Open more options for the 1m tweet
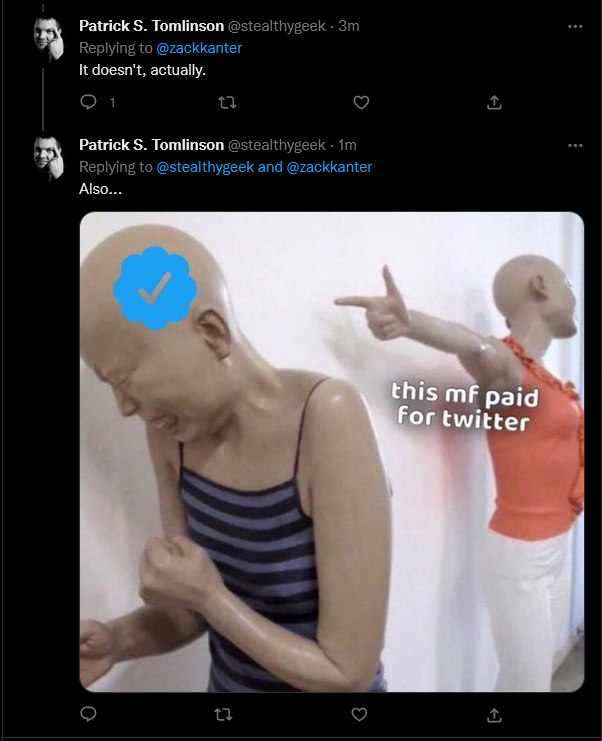The height and width of the screenshot is (741, 602). point(575,145)
